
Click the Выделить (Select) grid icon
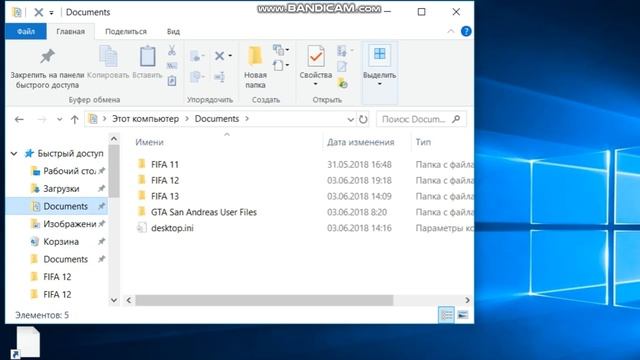(x=379, y=55)
